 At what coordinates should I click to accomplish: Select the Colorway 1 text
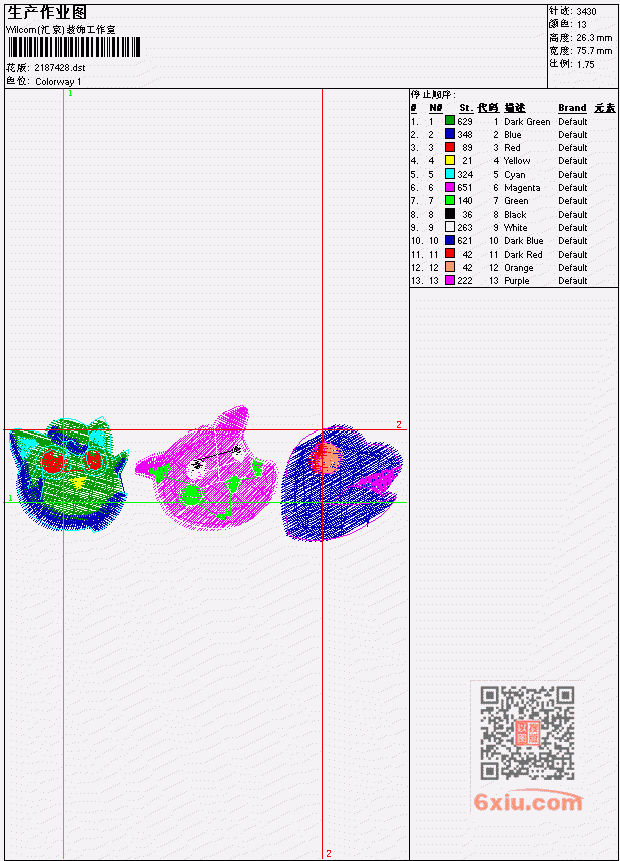(x=58, y=82)
